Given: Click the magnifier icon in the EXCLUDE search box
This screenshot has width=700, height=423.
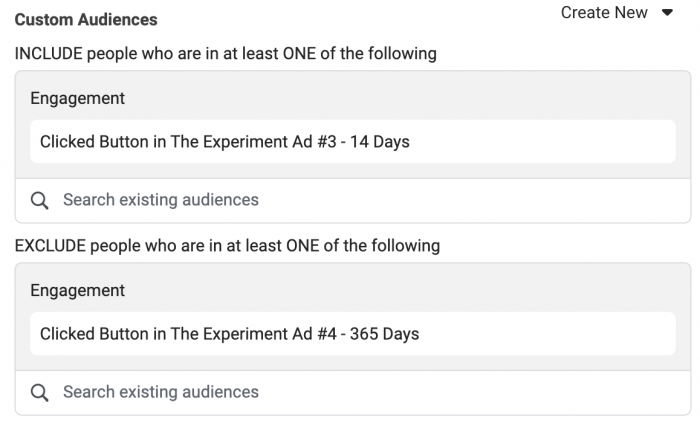Looking at the screenshot, I should [x=39, y=393].
